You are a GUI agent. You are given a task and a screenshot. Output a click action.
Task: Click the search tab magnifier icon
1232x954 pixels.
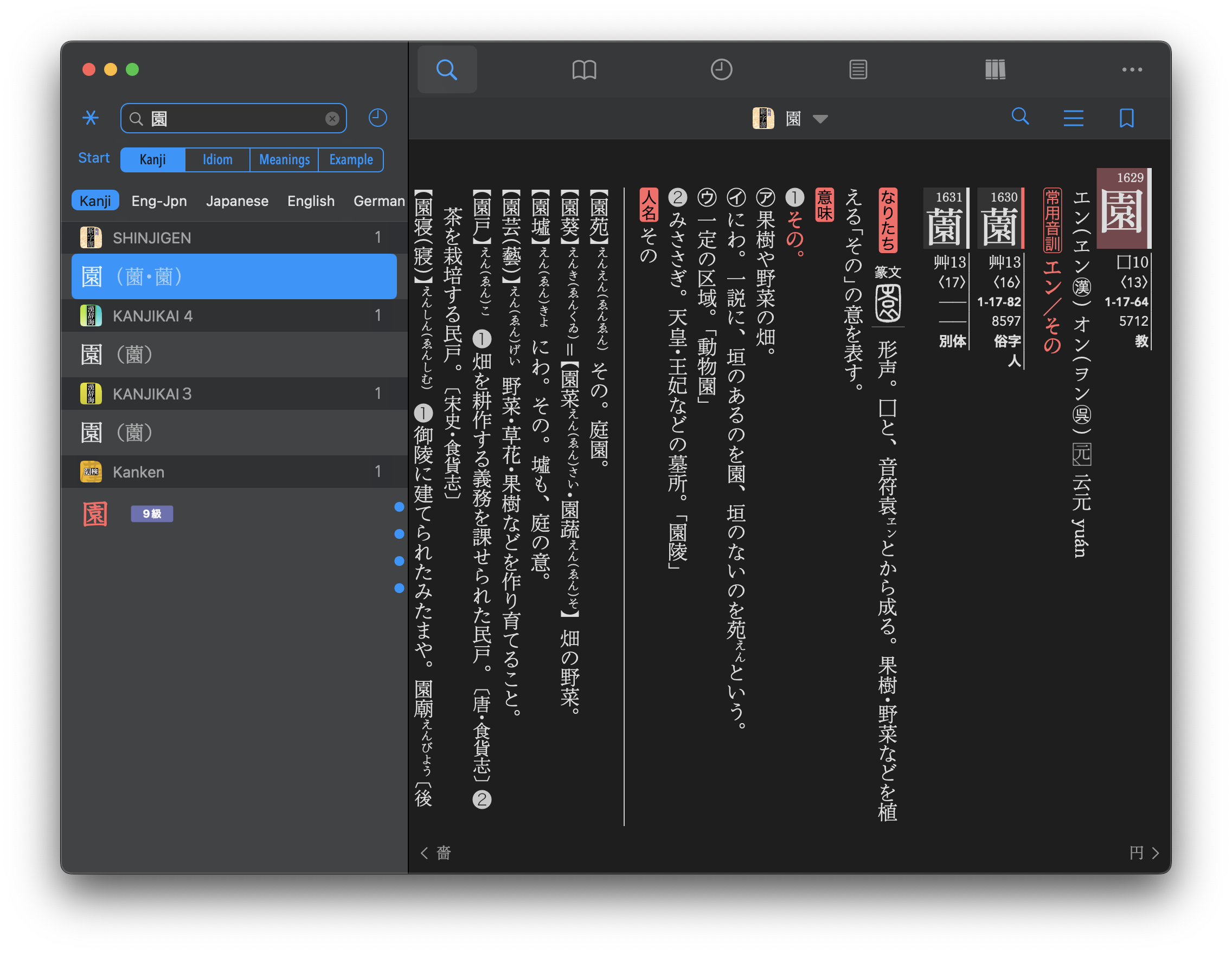click(446, 70)
